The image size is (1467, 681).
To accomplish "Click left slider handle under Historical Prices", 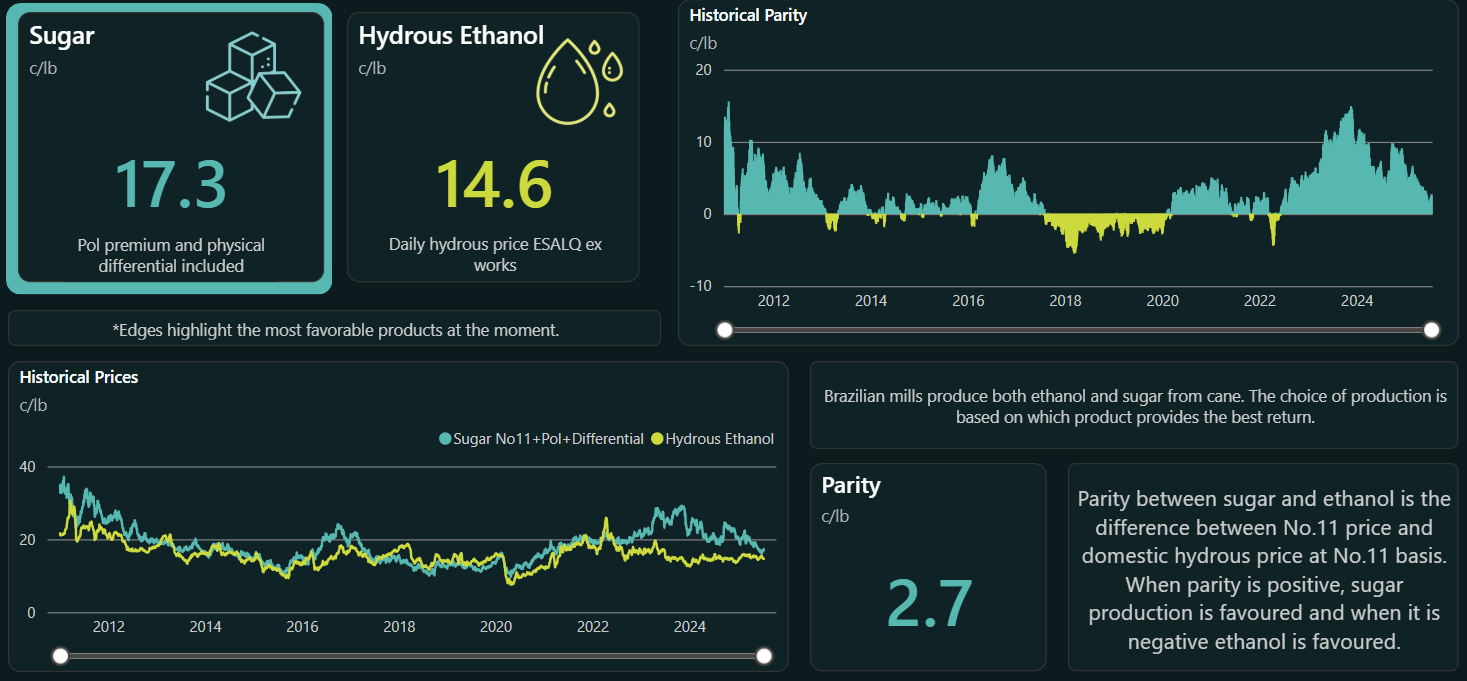I will 61,656.
